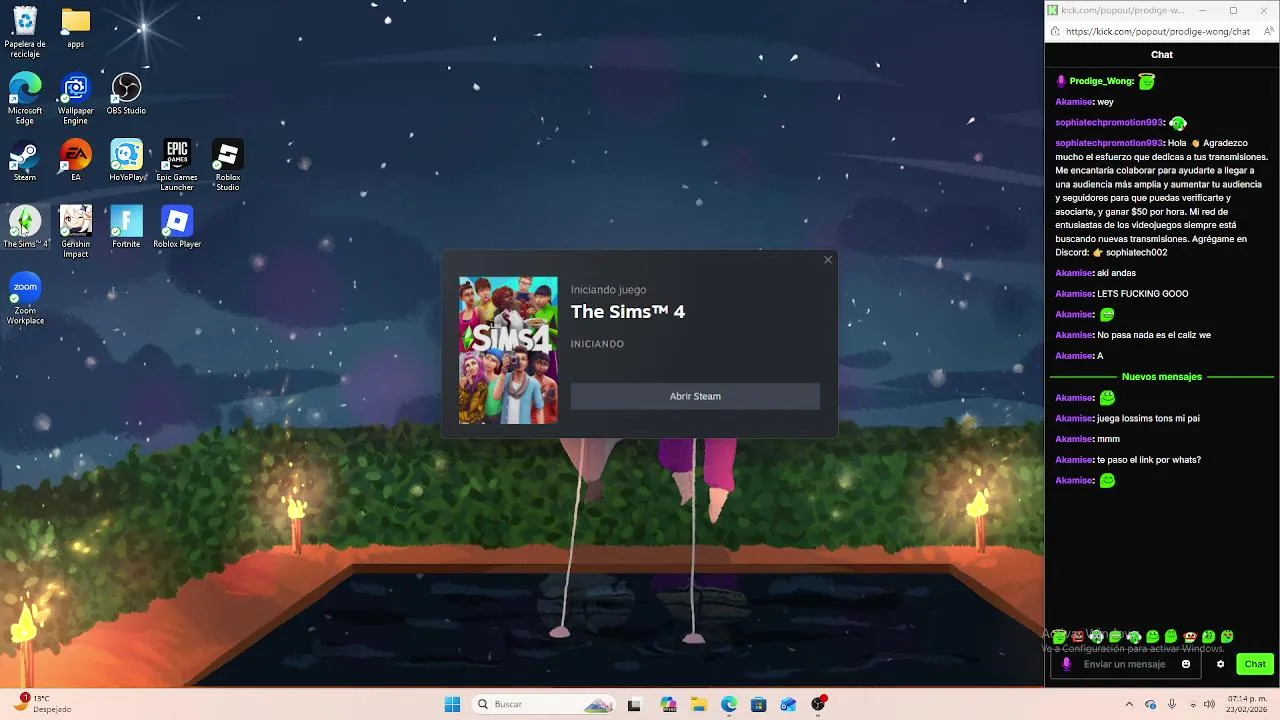1280x720 pixels.
Task: Open Wallpaper Engine desktop shortcut
Action: pos(76,99)
